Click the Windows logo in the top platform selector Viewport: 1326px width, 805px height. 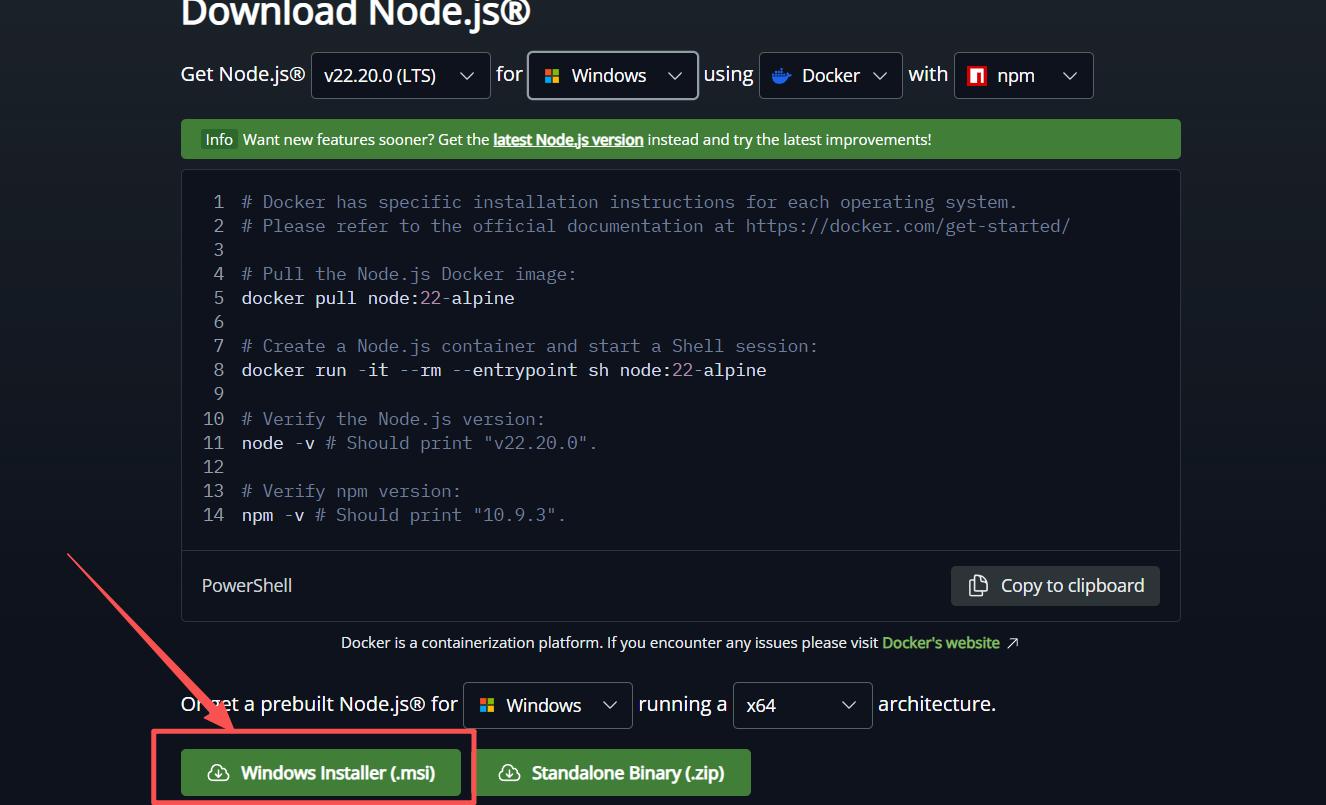(551, 76)
